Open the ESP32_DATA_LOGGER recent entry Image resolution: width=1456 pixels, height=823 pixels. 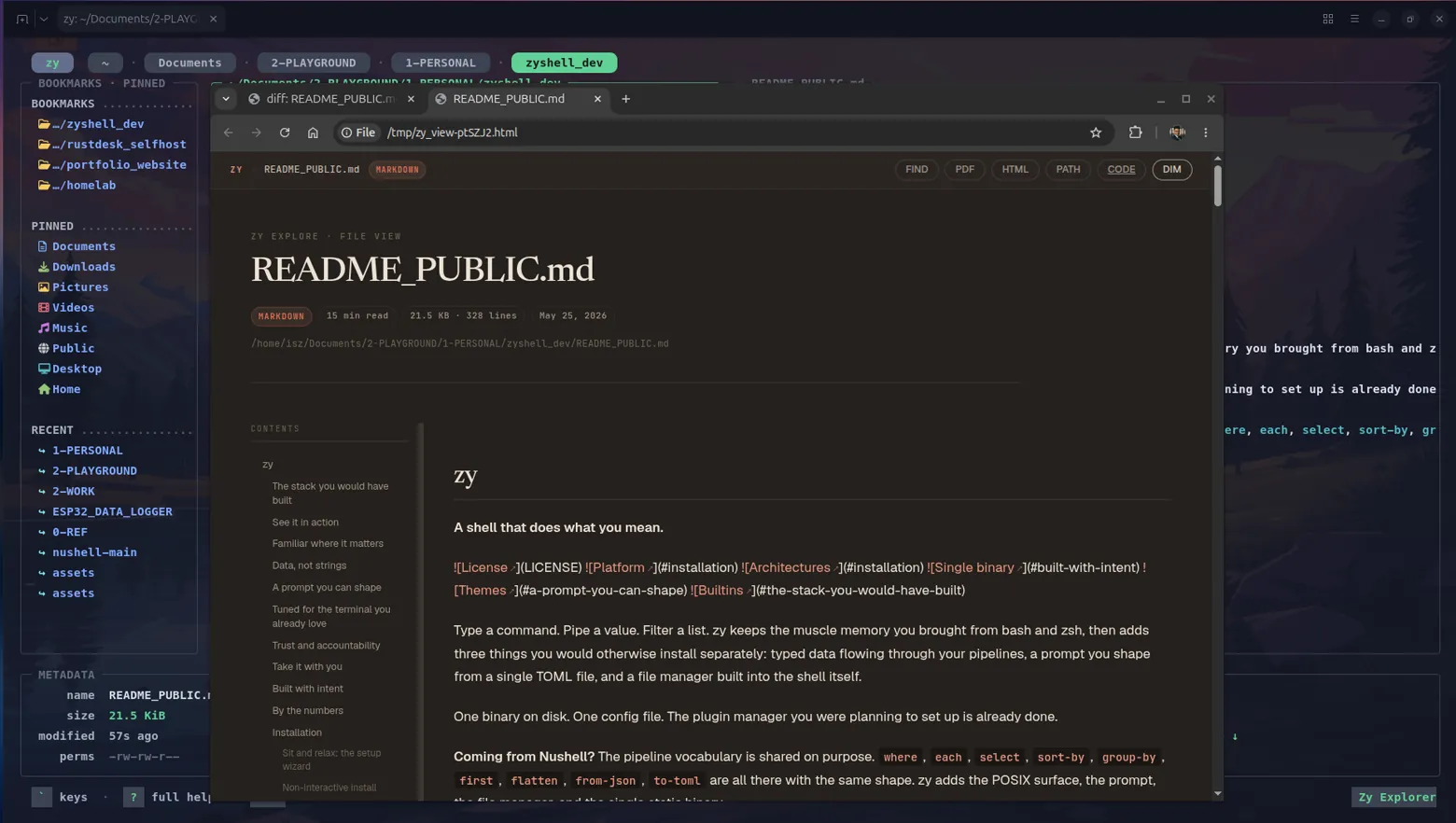(x=112, y=511)
